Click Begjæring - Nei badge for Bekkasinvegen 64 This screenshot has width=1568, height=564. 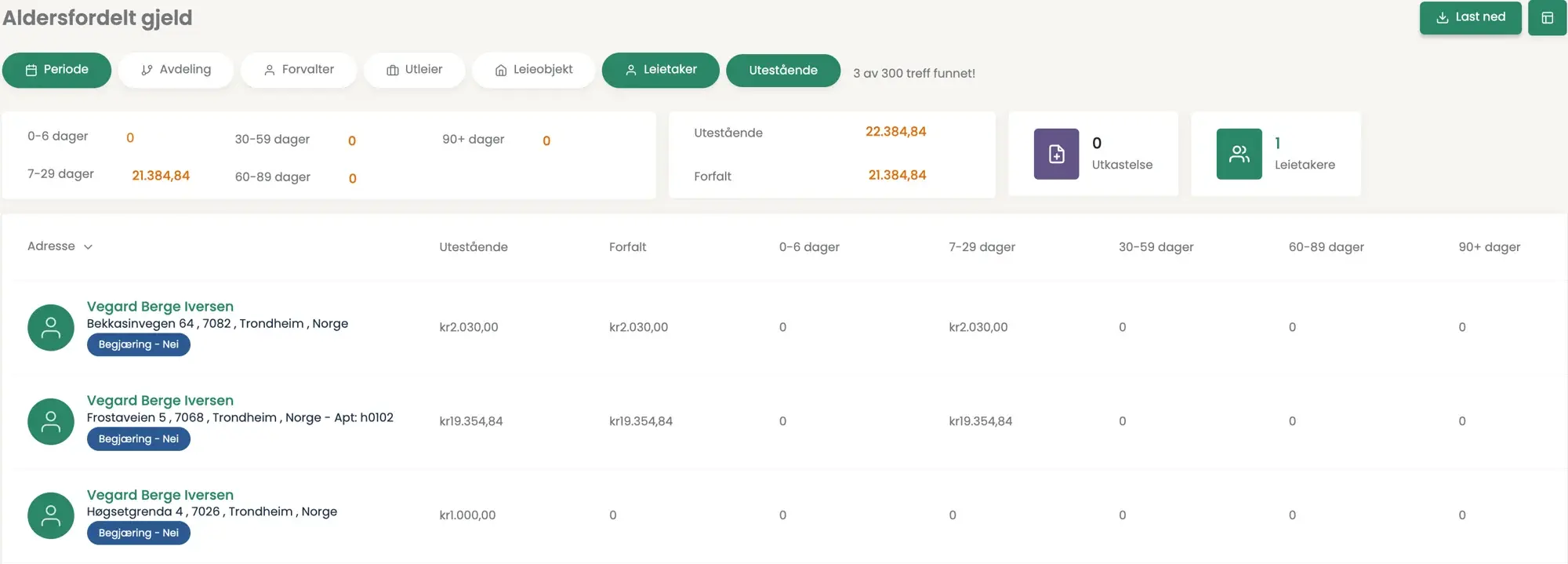(x=139, y=344)
